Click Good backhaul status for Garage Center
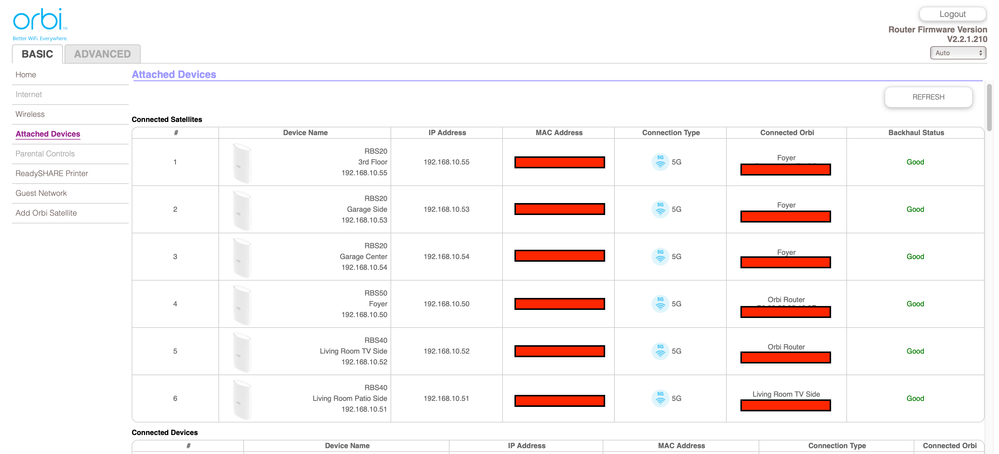This screenshot has width=999, height=454. (916, 257)
